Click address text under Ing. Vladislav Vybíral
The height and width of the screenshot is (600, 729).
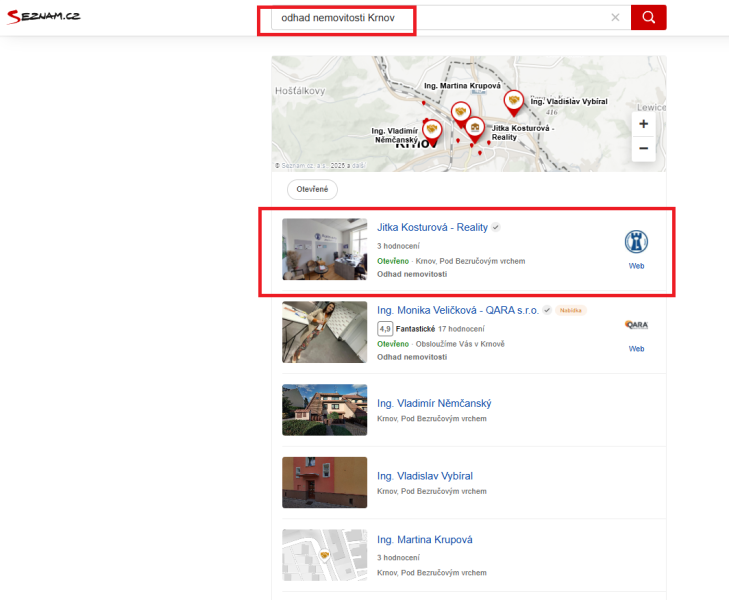pos(432,491)
